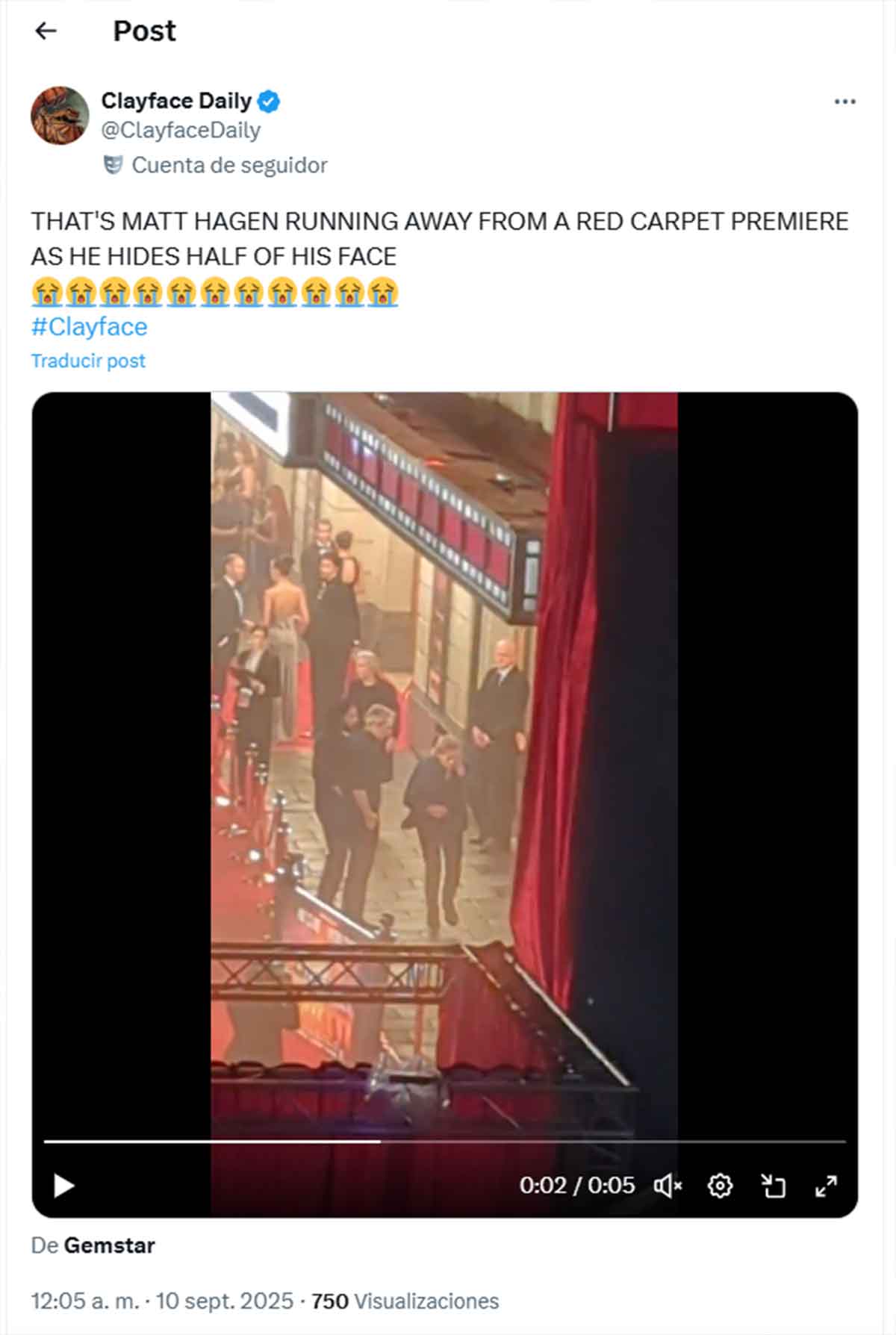This screenshot has height=1335, width=896.
Task: Open the #Clayface hashtag
Action: tap(90, 326)
